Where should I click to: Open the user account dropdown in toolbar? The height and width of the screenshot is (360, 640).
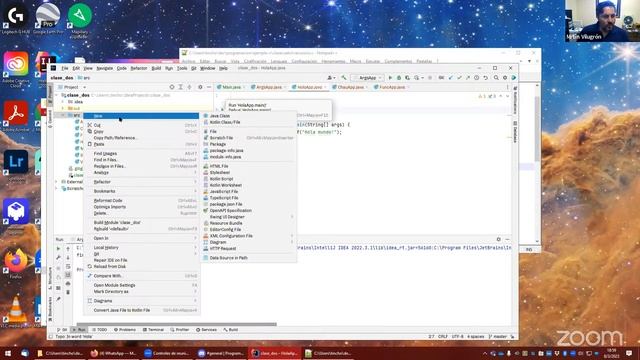331,78
